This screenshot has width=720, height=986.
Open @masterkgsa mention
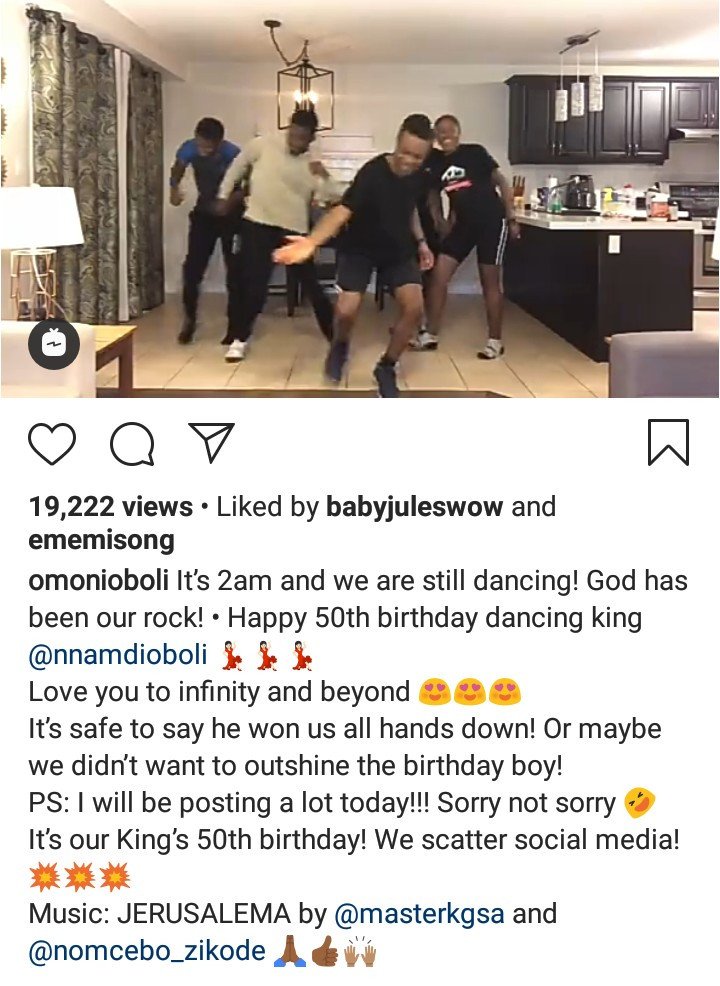point(419,914)
